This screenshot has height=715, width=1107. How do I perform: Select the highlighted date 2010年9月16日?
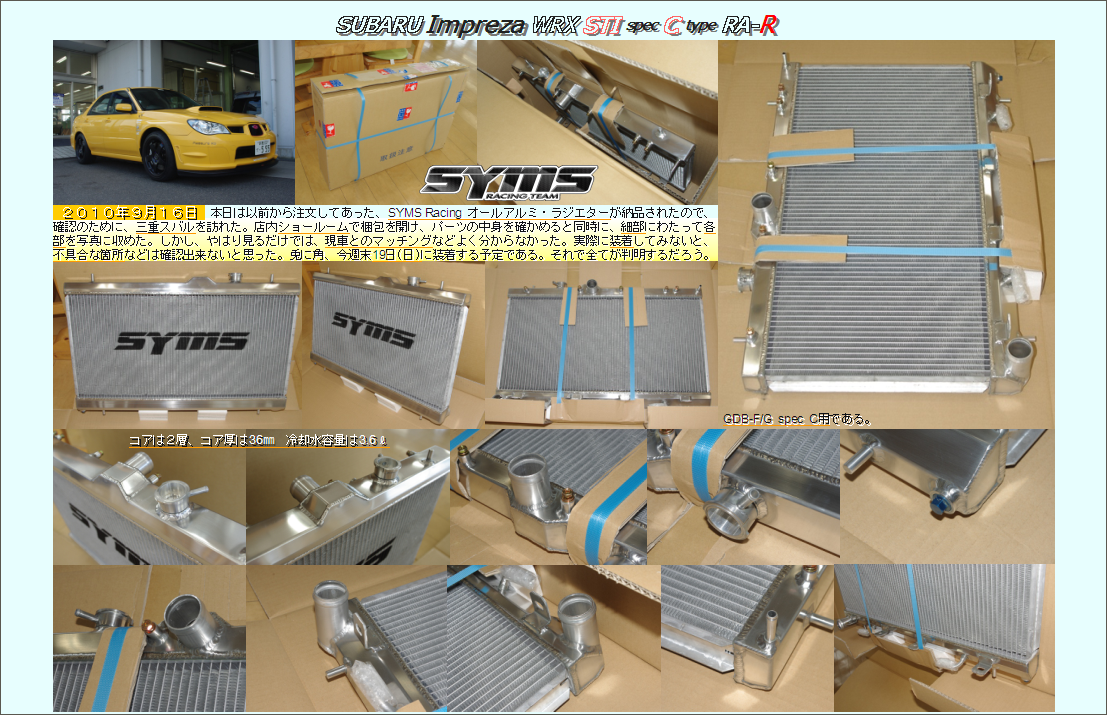click(x=128, y=213)
